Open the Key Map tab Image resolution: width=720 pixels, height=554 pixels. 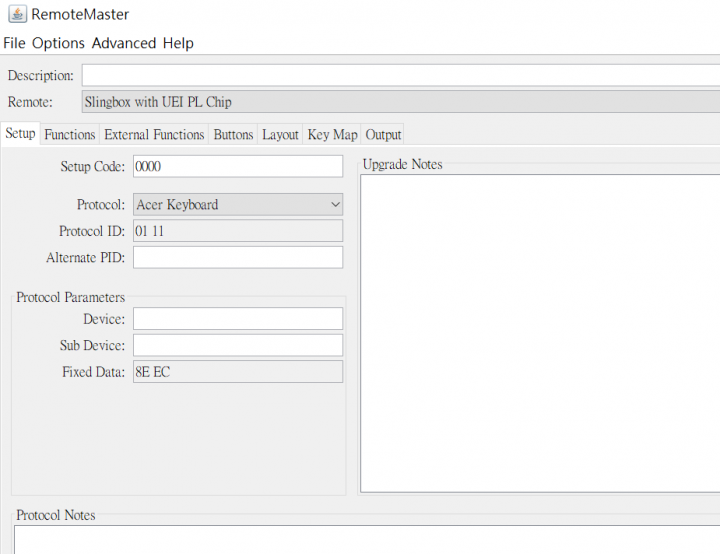332,135
